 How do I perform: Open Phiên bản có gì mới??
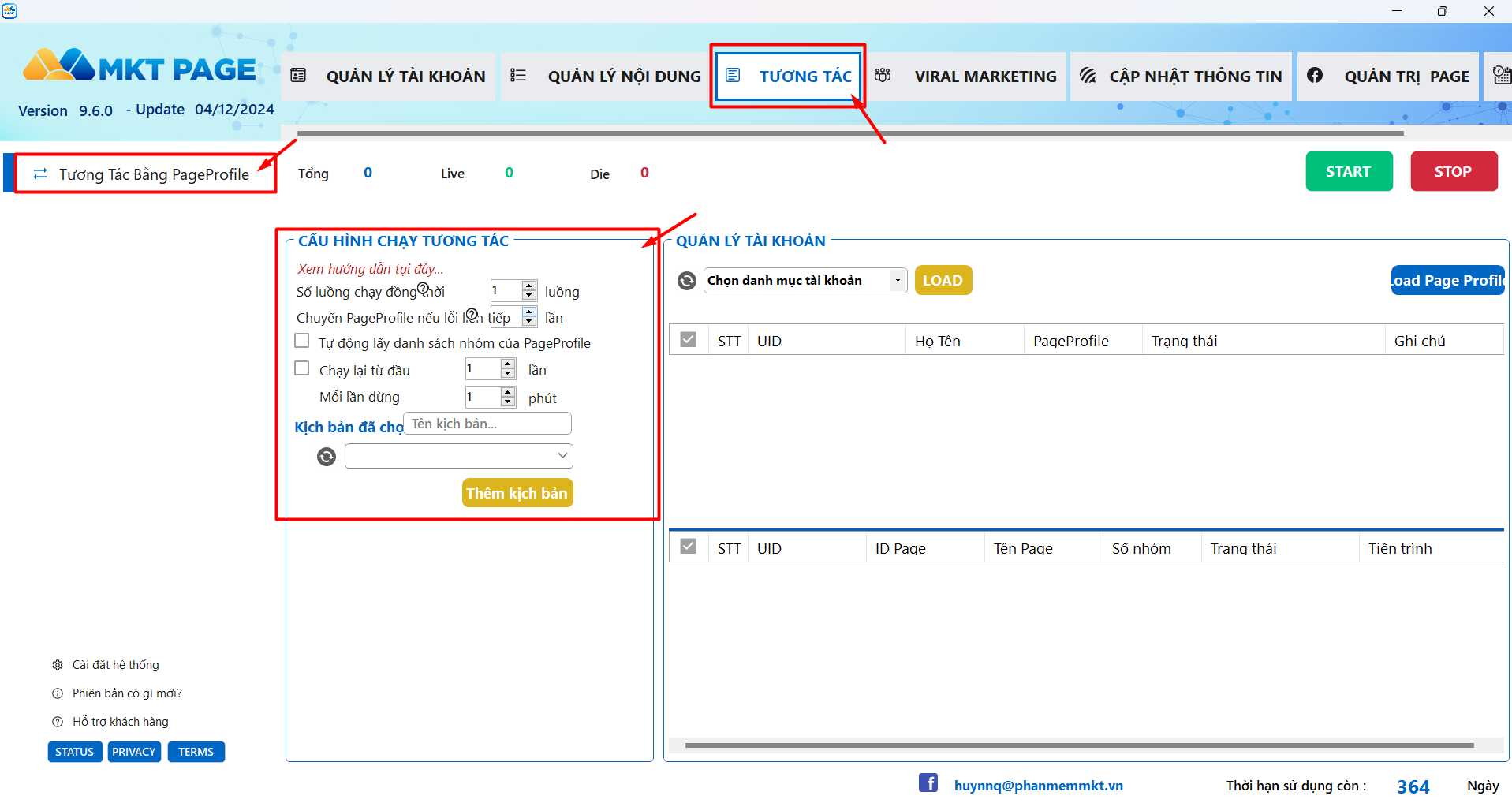click(127, 693)
